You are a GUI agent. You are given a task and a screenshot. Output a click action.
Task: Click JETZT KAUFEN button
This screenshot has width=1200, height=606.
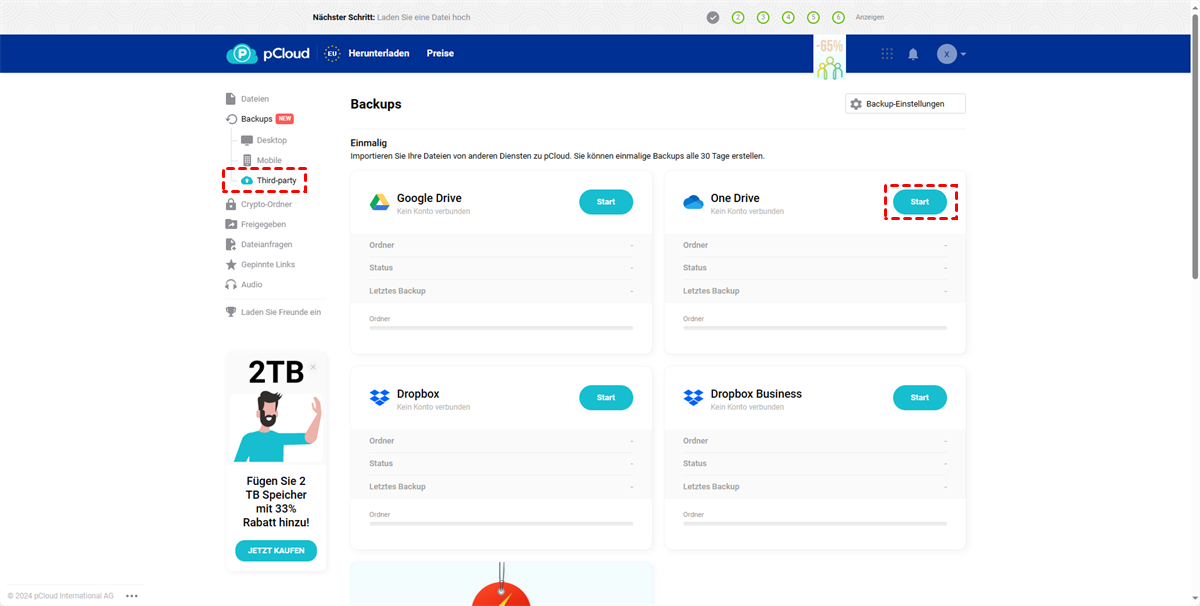pos(276,551)
